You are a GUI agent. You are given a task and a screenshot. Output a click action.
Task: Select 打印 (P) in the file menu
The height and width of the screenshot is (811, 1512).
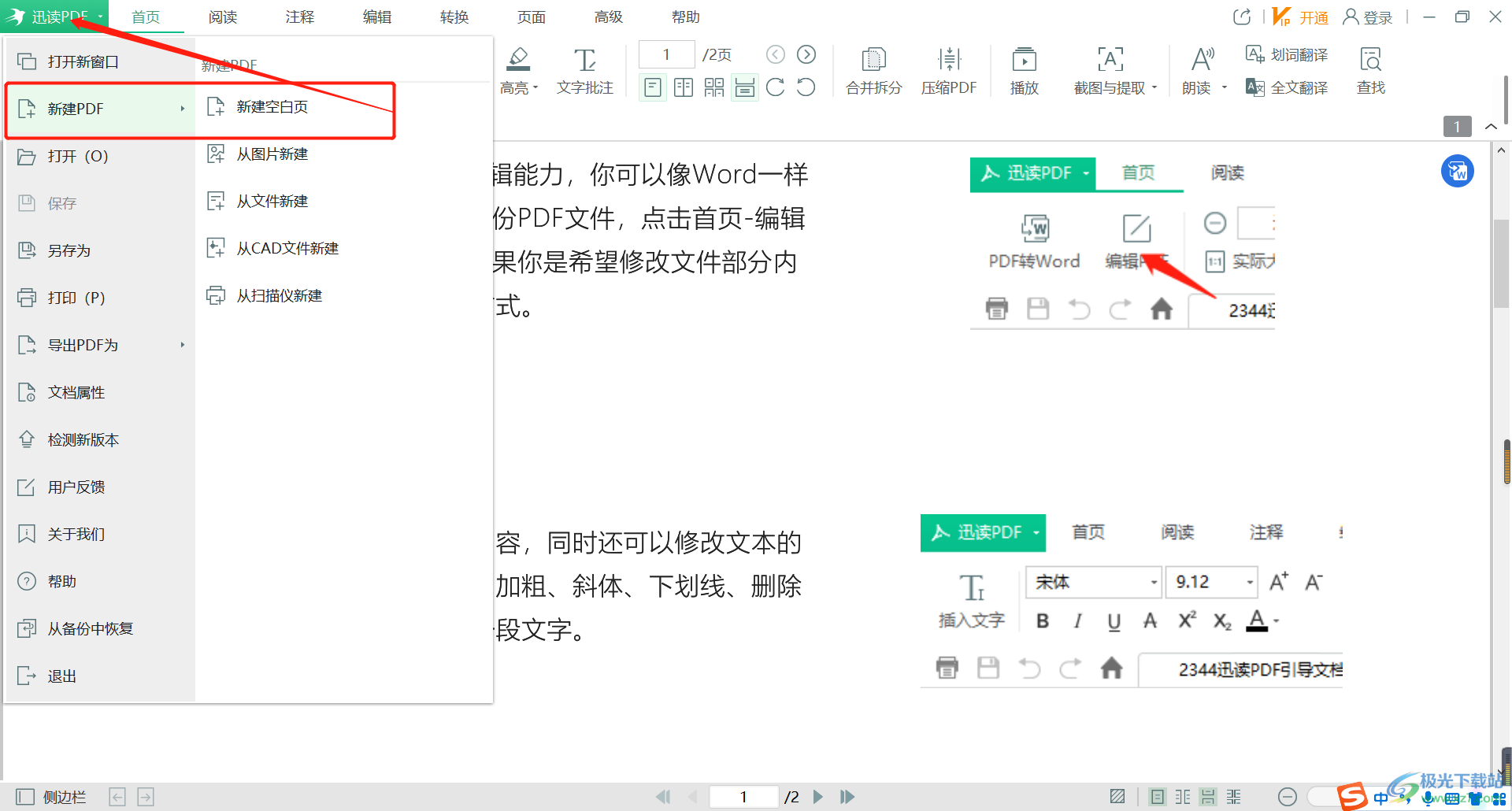pyautogui.click(x=100, y=298)
